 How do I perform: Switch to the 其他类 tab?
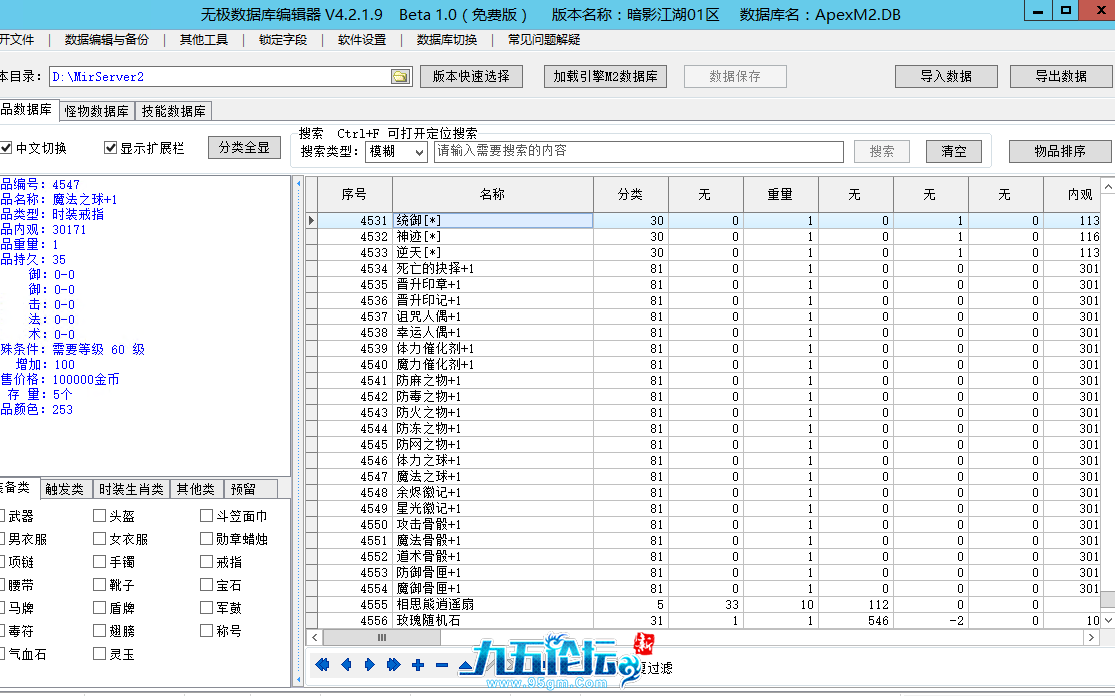click(196, 489)
